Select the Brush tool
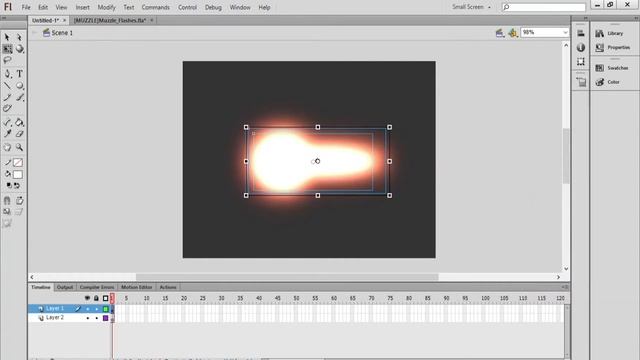This screenshot has height=360, width=640. pyautogui.click(x=20, y=97)
